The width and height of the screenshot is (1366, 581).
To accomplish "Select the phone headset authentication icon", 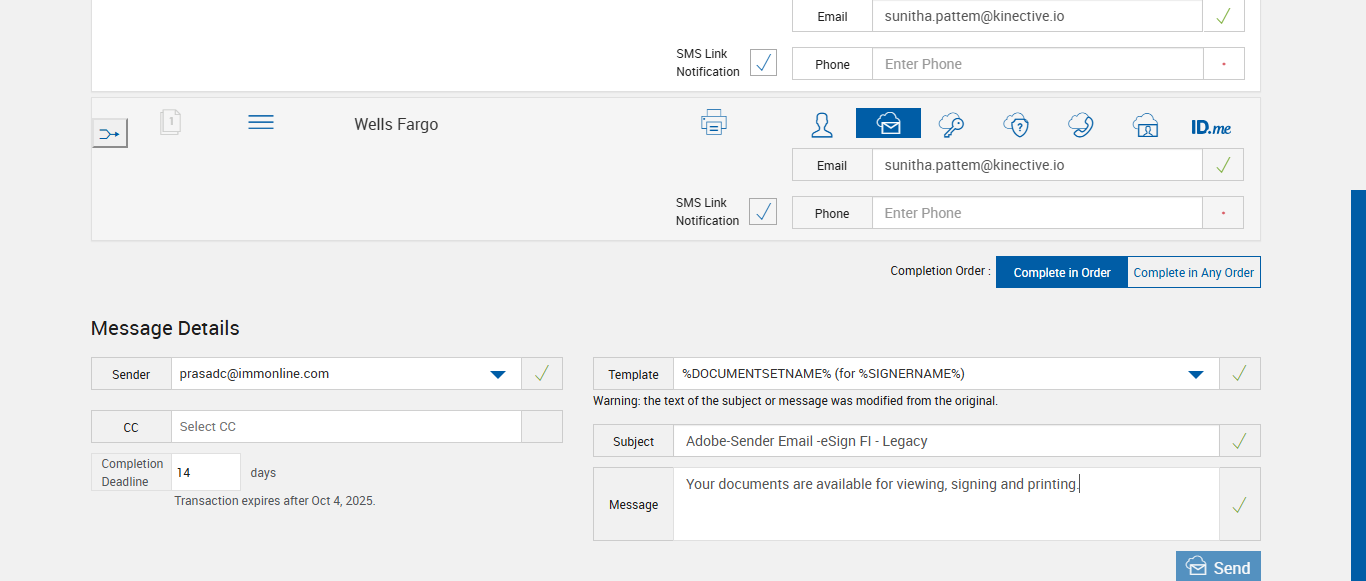I will (x=1080, y=125).
